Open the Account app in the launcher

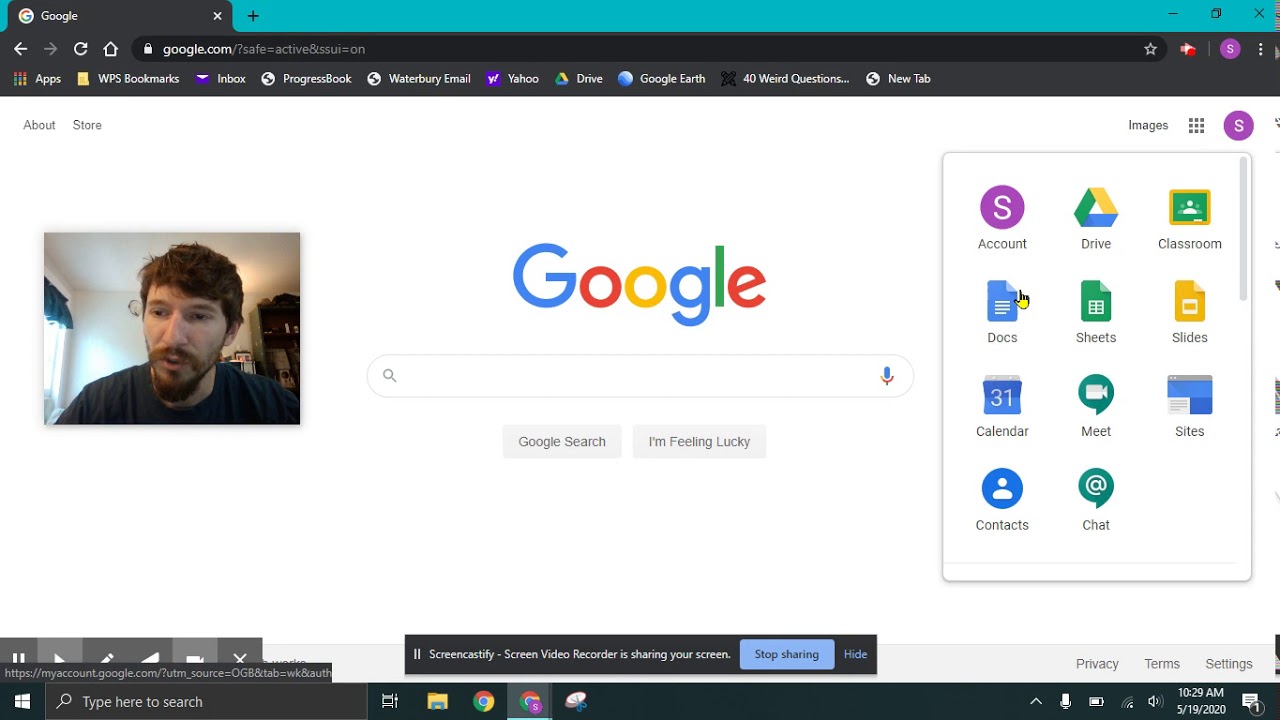click(x=1002, y=218)
